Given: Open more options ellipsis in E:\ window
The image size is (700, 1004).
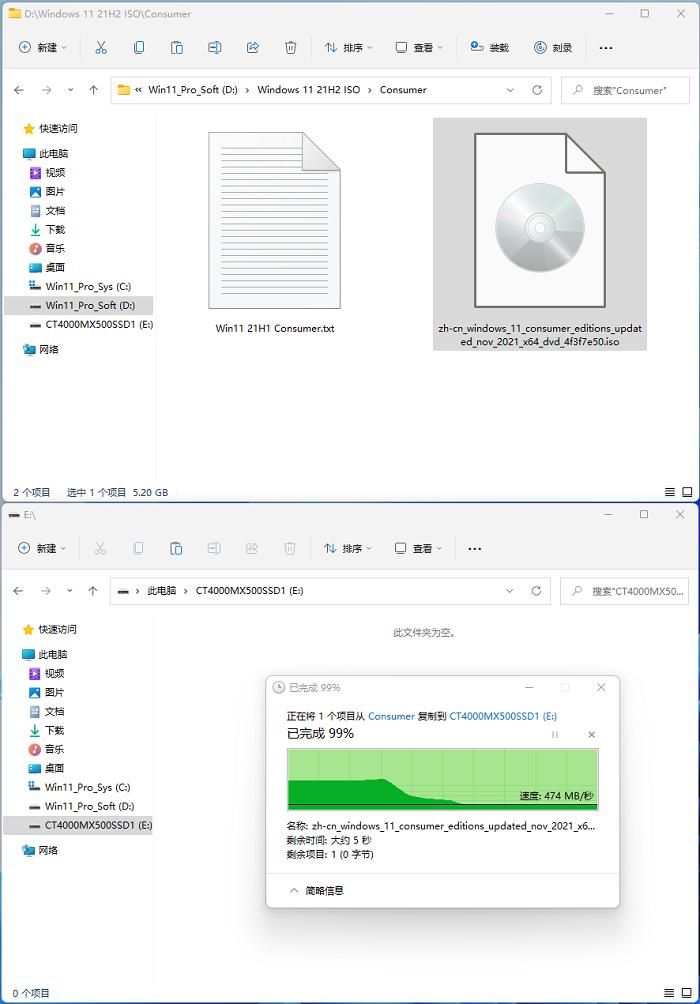Looking at the screenshot, I should 475,549.
